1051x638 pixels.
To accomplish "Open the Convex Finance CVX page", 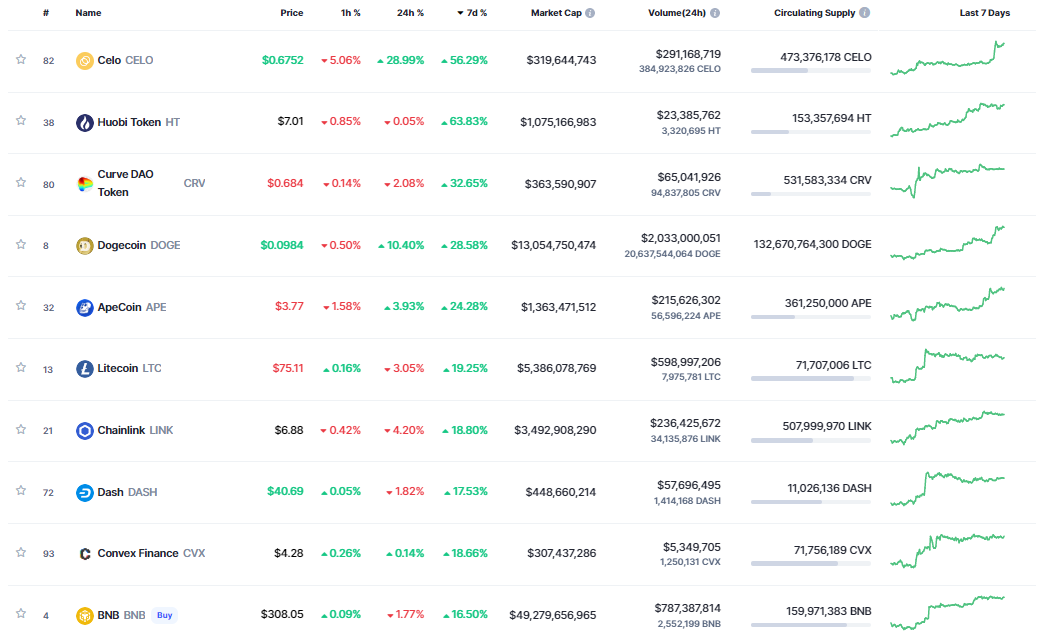I will (x=151, y=553).
